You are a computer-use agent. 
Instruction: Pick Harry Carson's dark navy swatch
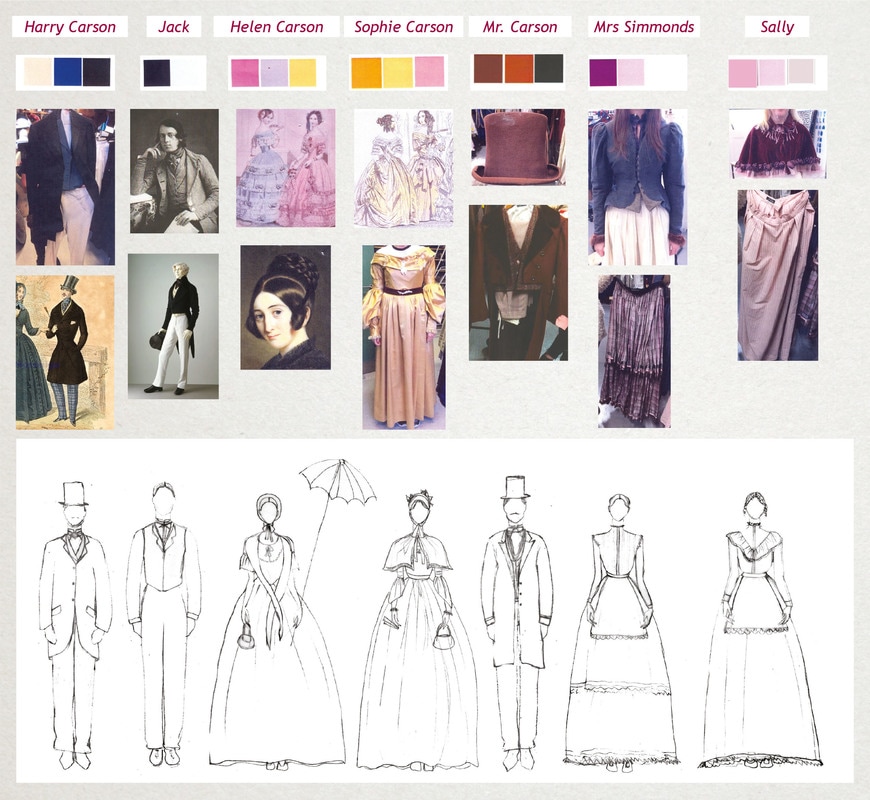click(x=97, y=72)
